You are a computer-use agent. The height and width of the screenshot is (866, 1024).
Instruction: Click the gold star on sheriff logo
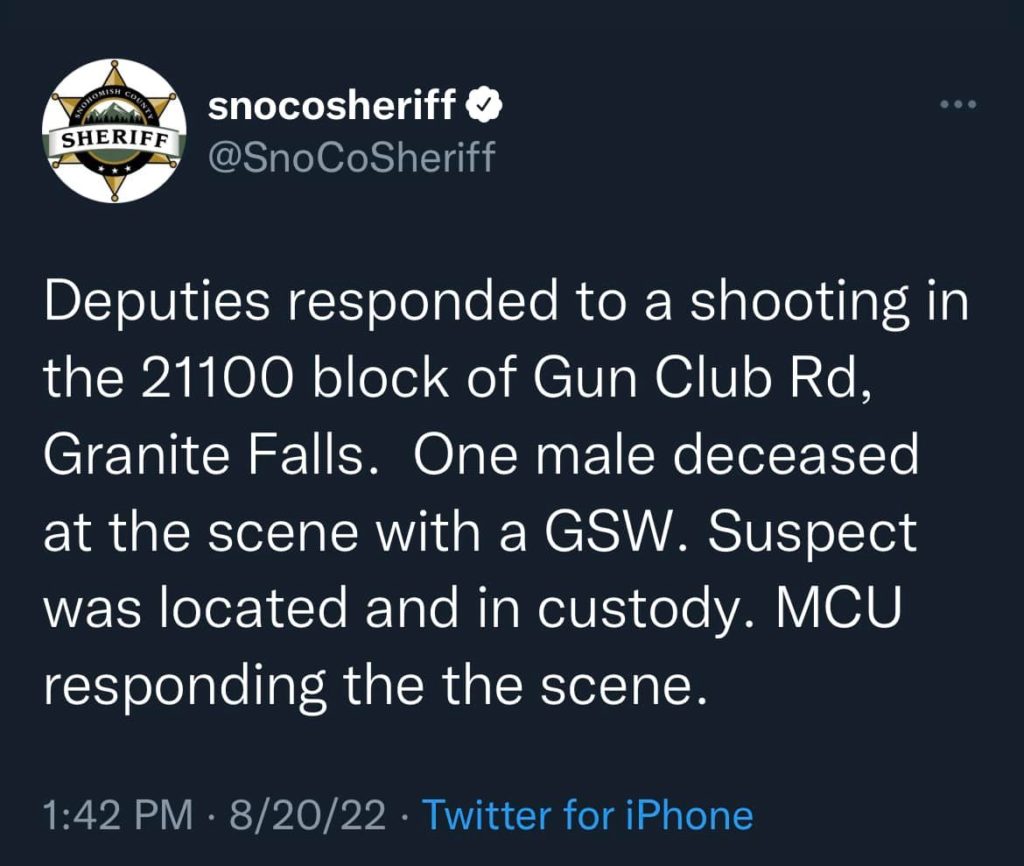(114, 131)
